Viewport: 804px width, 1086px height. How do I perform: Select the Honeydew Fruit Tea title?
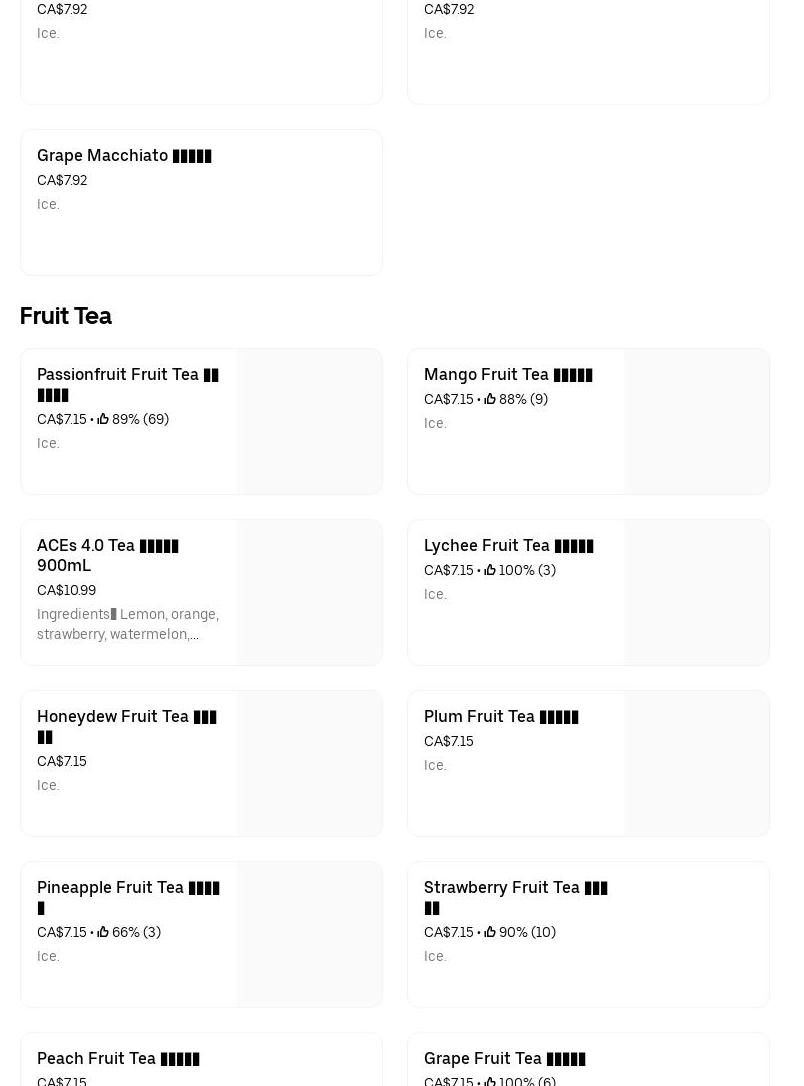[127, 726]
